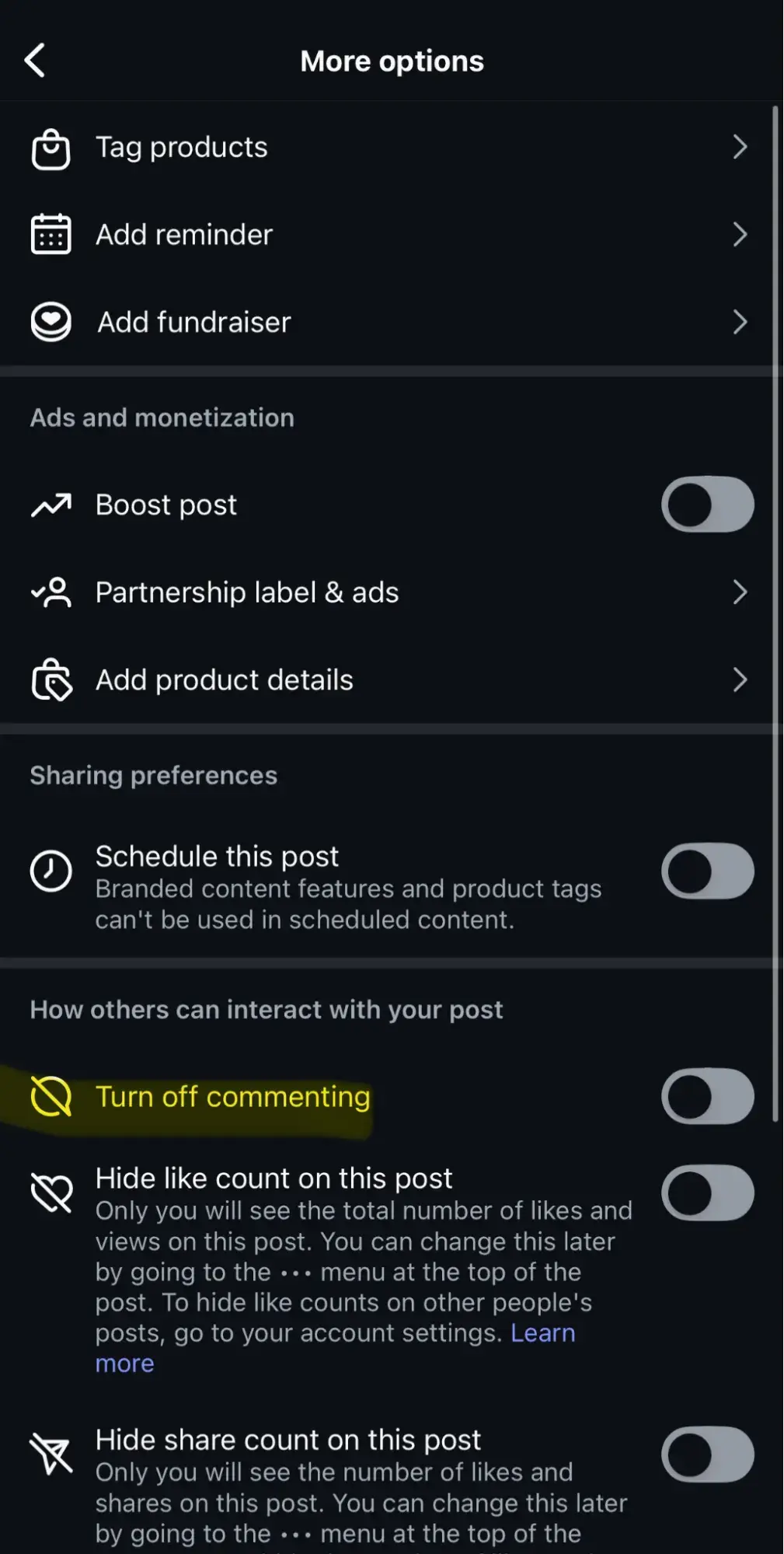The width and height of the screenshot is (784, 1554).
Task: Switch on Turn off commenting
Action: [x=707, y=1096]
